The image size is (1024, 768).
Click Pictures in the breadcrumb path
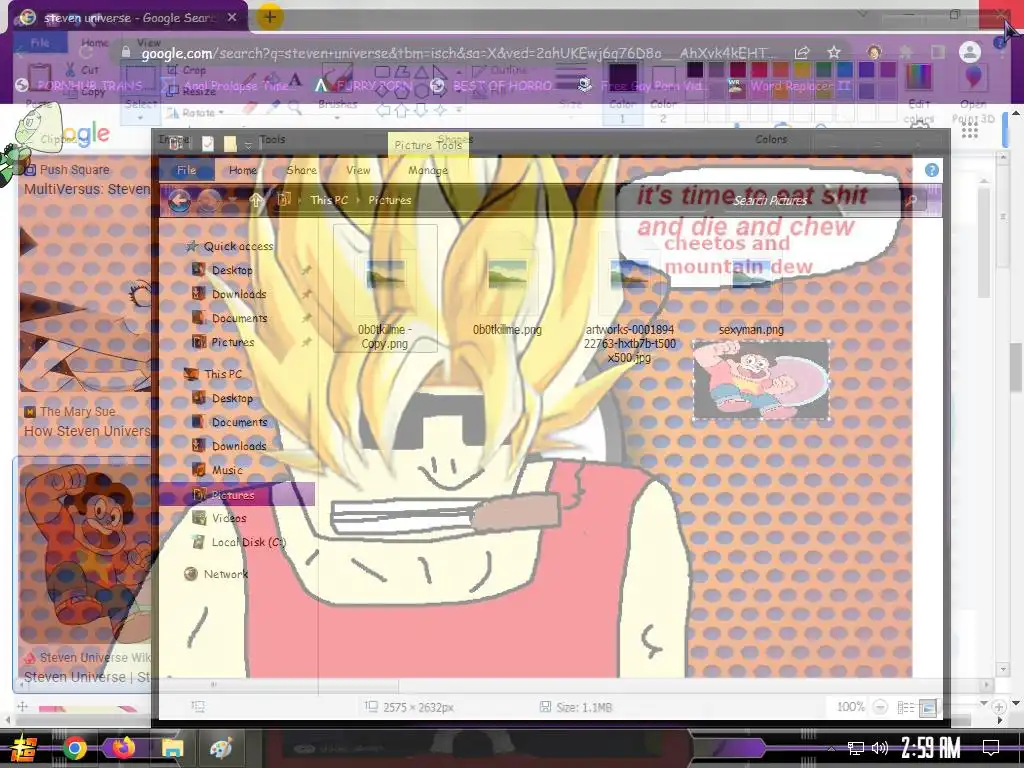pos(389,200)
